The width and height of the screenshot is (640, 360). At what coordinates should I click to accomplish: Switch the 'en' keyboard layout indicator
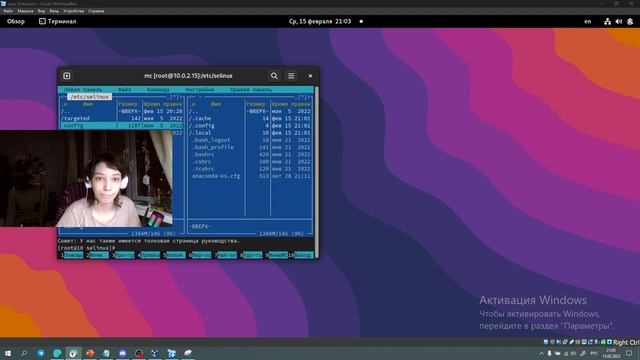pyautogui.click(x=588, y=22)
